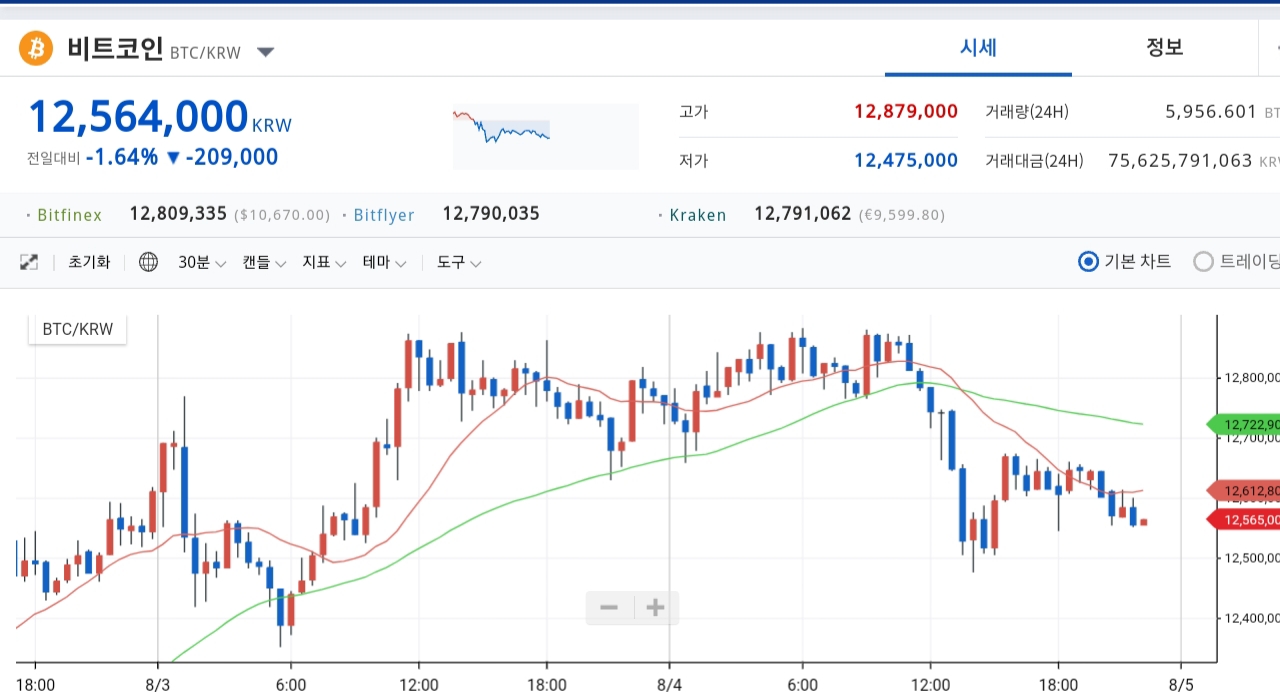This screenshot has height=692, width=1280.
Task: Switch to the 정보 tab
Action: 1164,48
